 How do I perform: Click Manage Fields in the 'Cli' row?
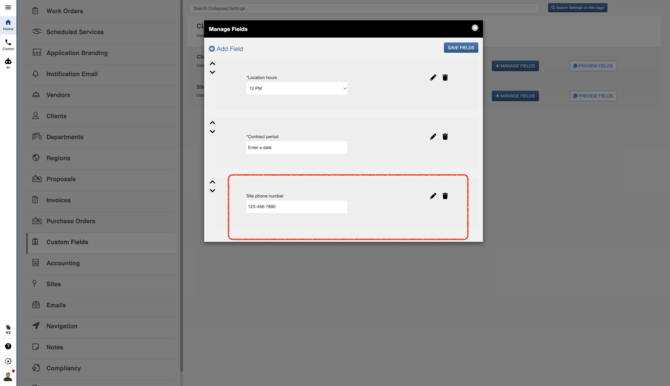tap(515, 66)
